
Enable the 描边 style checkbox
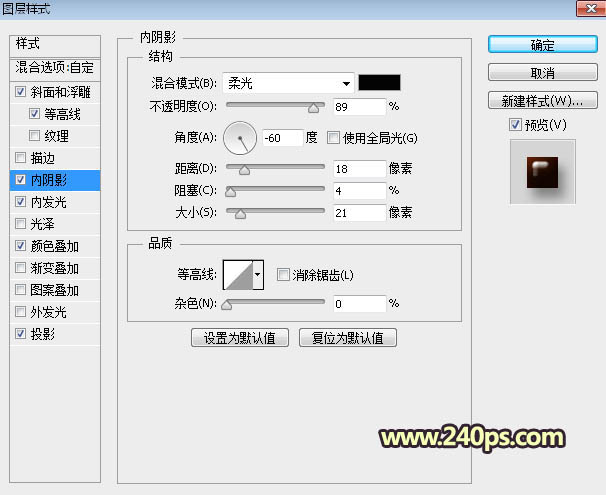click(x=20, y=158)
